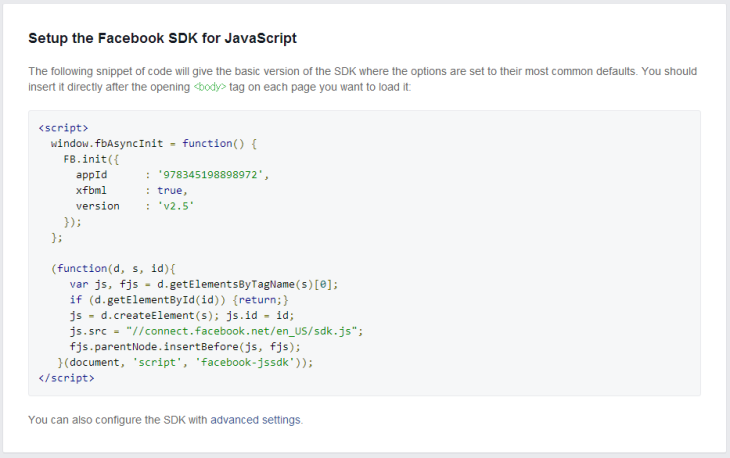Click the version 'v2.5' value
The height and width of the screenshot is (458, 730).
(176, 206)
